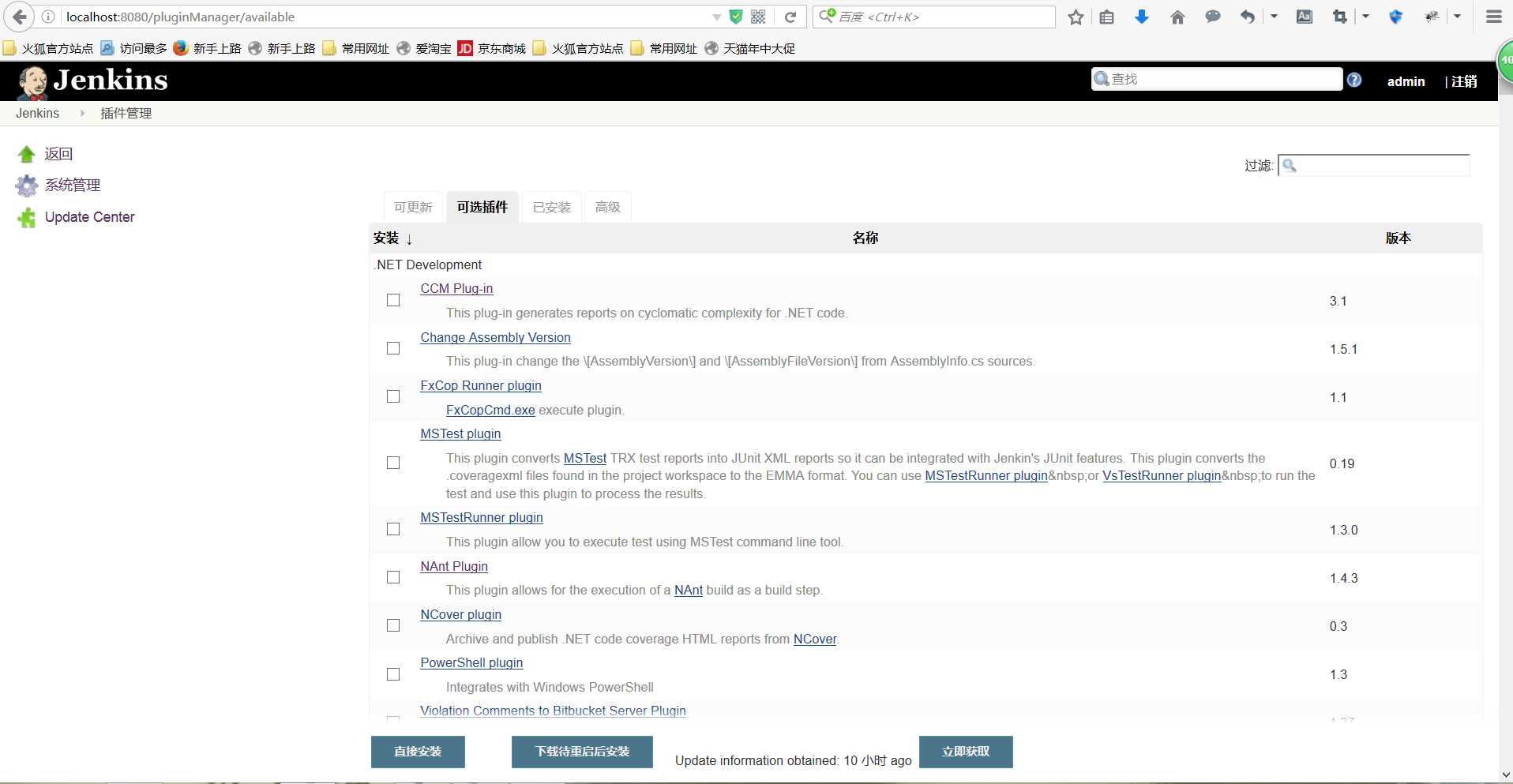Click the Baidu search engine icon

pos(827,16)
